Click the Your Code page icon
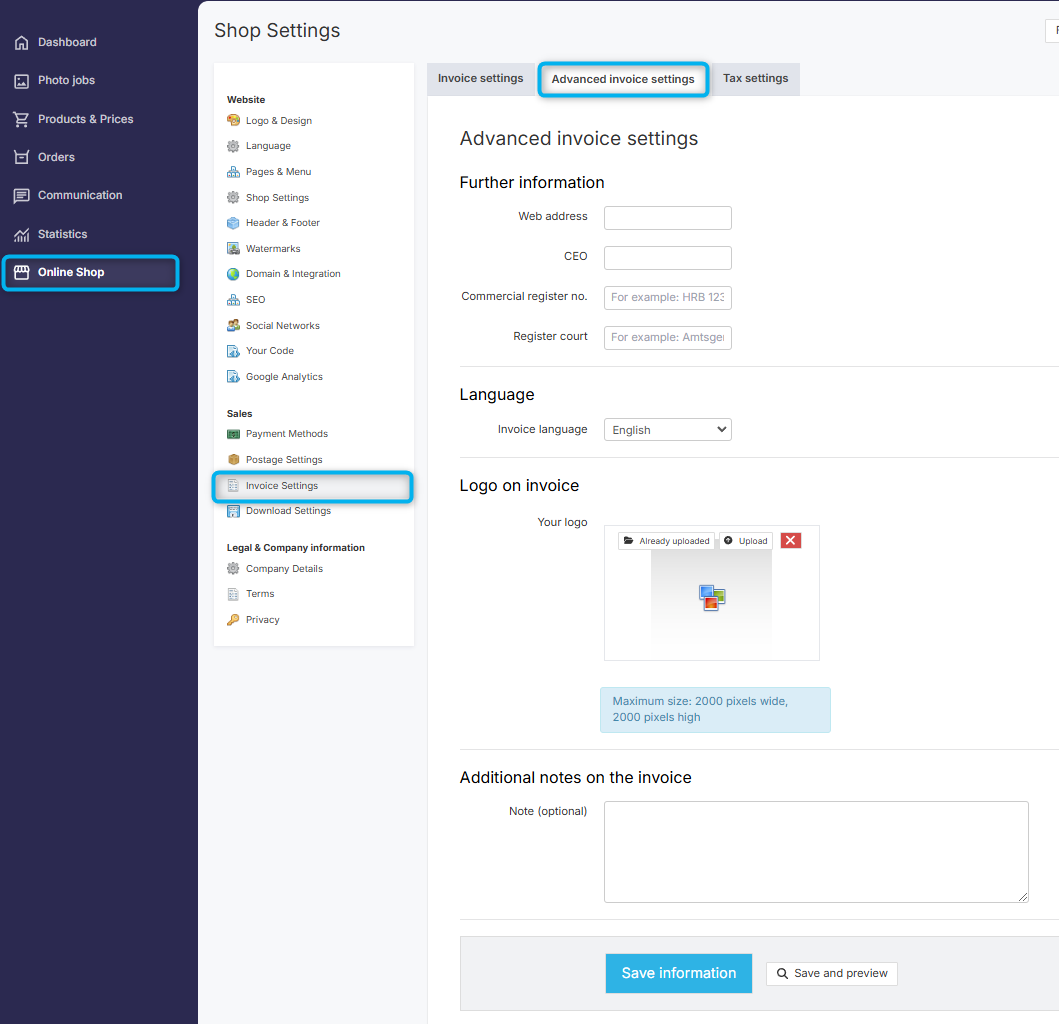 coord(233,351)
